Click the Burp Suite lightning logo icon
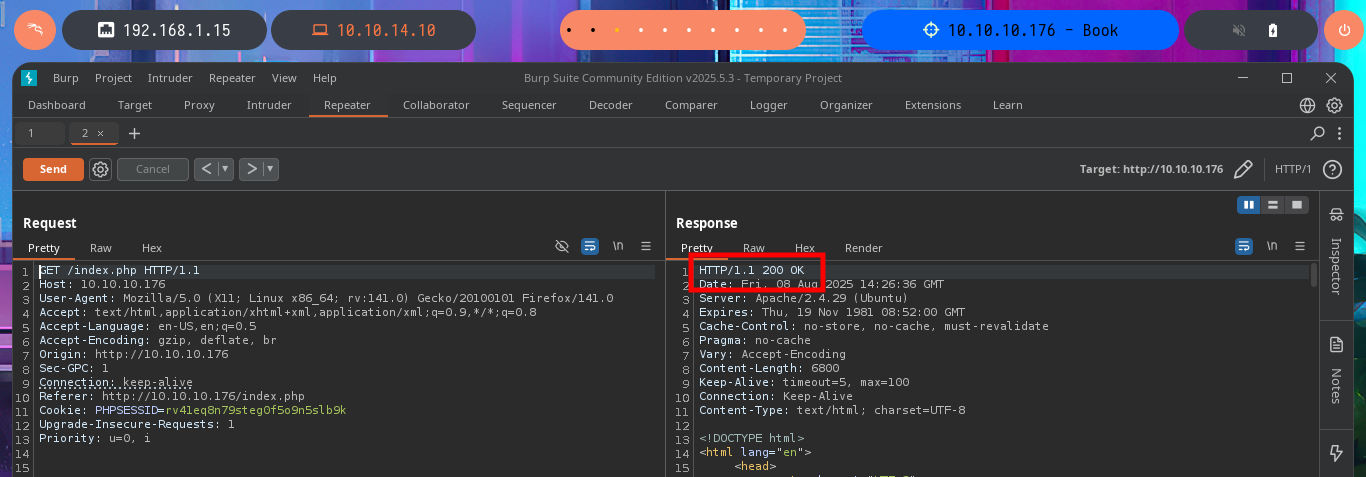The image size is (1366, 477). (x=29, y=78)
